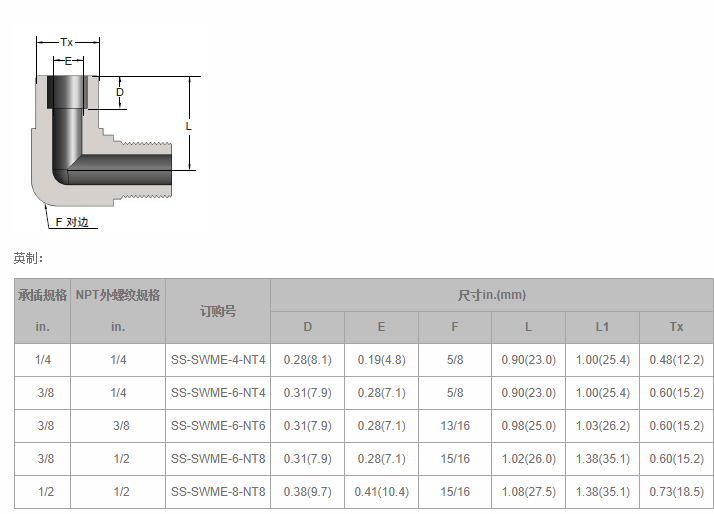Click socket size 1/4 in first row

click(43, 360)
